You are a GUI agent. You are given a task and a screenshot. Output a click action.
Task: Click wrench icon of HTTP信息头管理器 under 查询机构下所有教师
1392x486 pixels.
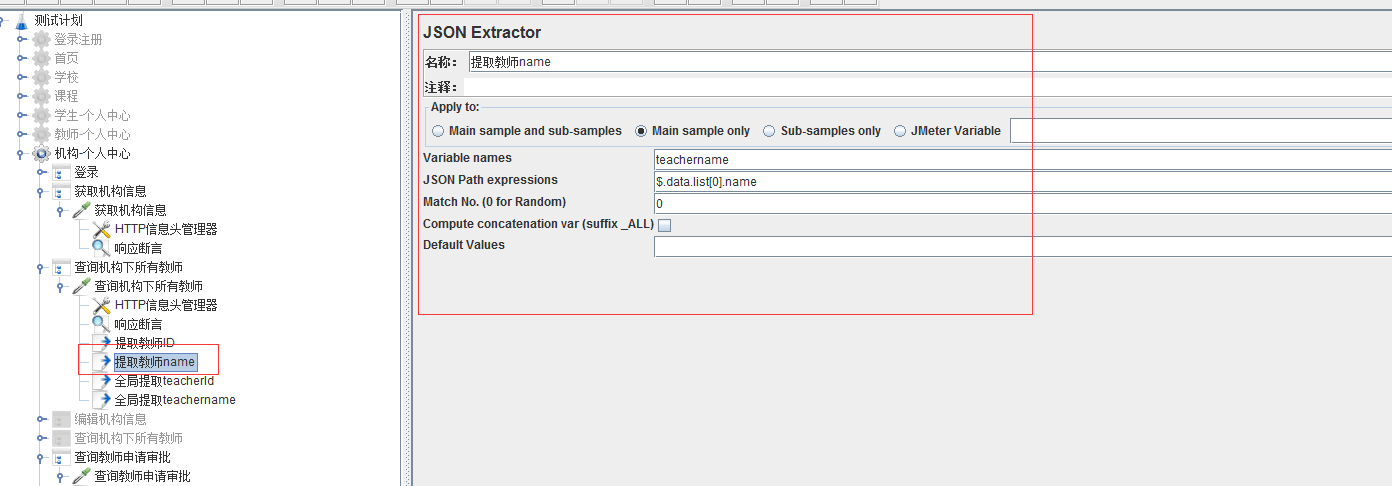[x=101, y=305]
